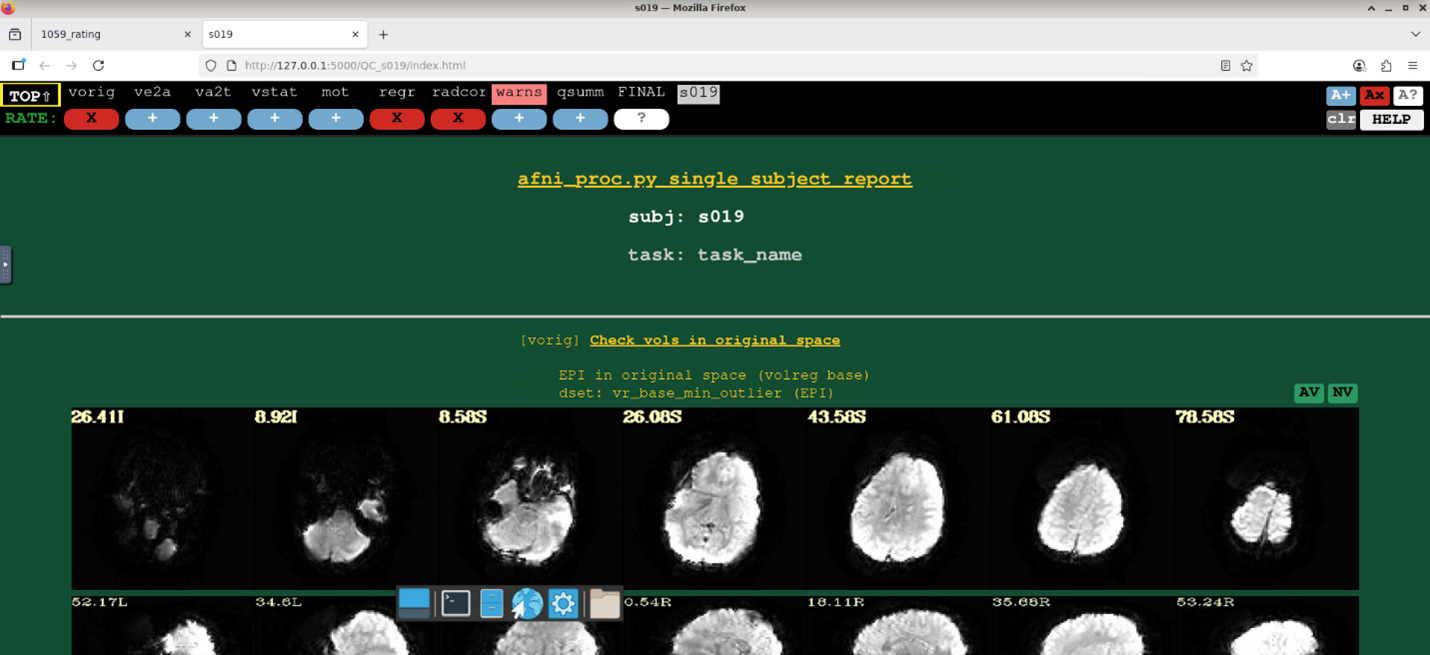Launch the web browser globe dock icon
Image resolution: width=1430 pixels, height=655 pixels.
pos(527,603)
